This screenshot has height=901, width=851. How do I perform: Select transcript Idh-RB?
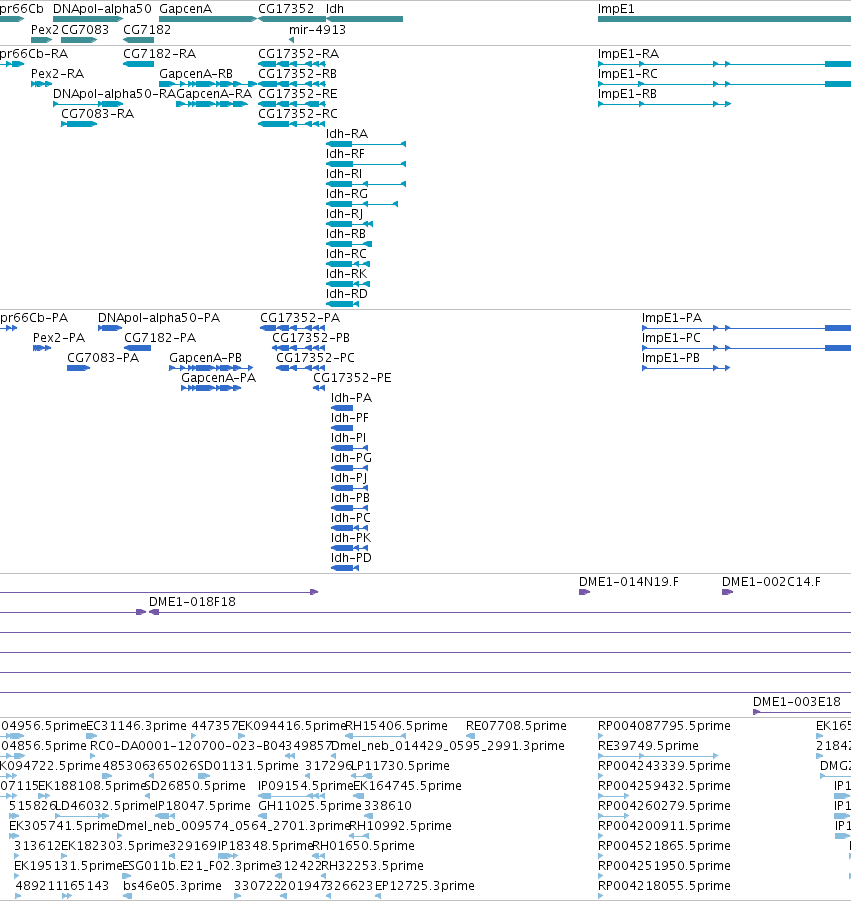(x=346, y=234)
